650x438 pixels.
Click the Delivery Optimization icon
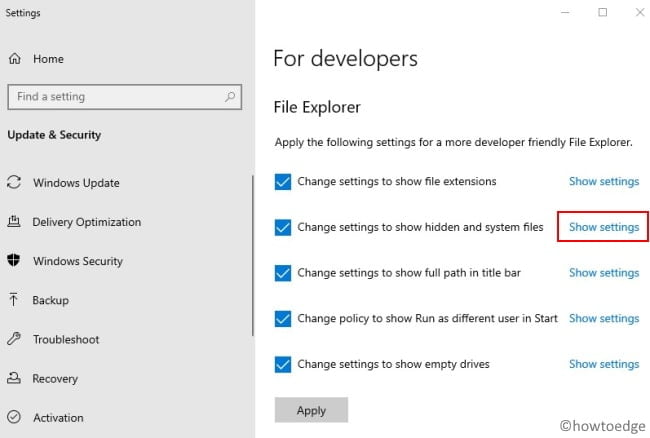click(14, 221)
